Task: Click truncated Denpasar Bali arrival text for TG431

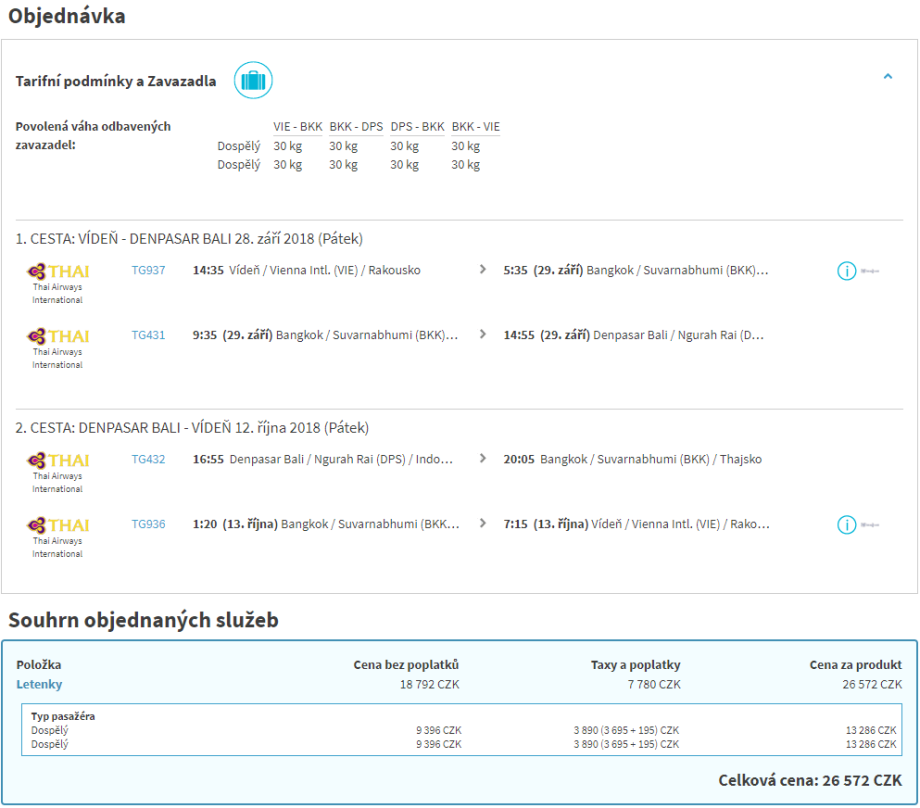Action: tap(678, 335)
